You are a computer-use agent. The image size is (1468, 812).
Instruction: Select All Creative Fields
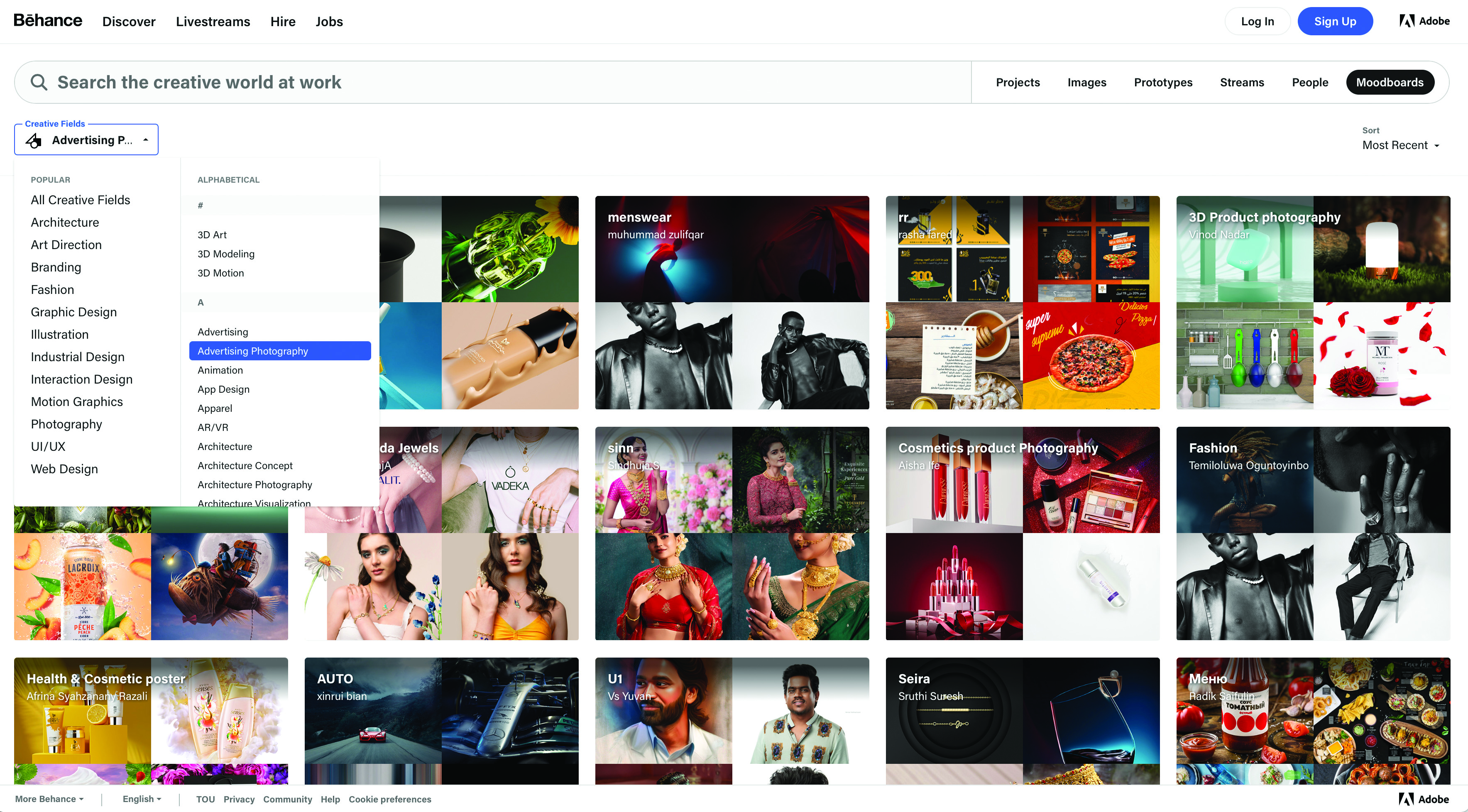81,200
